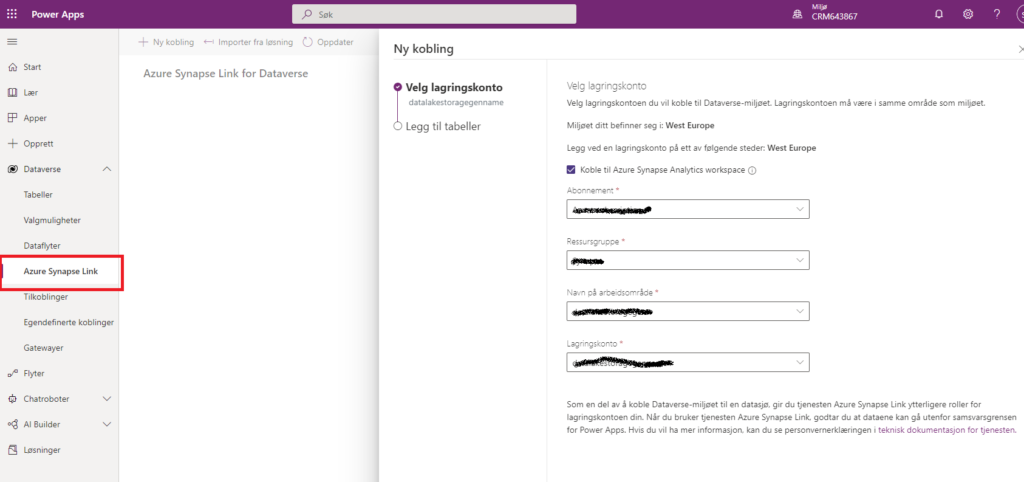Open the help question mark
The image size is (1024, 482).
[x=997, y=14]
